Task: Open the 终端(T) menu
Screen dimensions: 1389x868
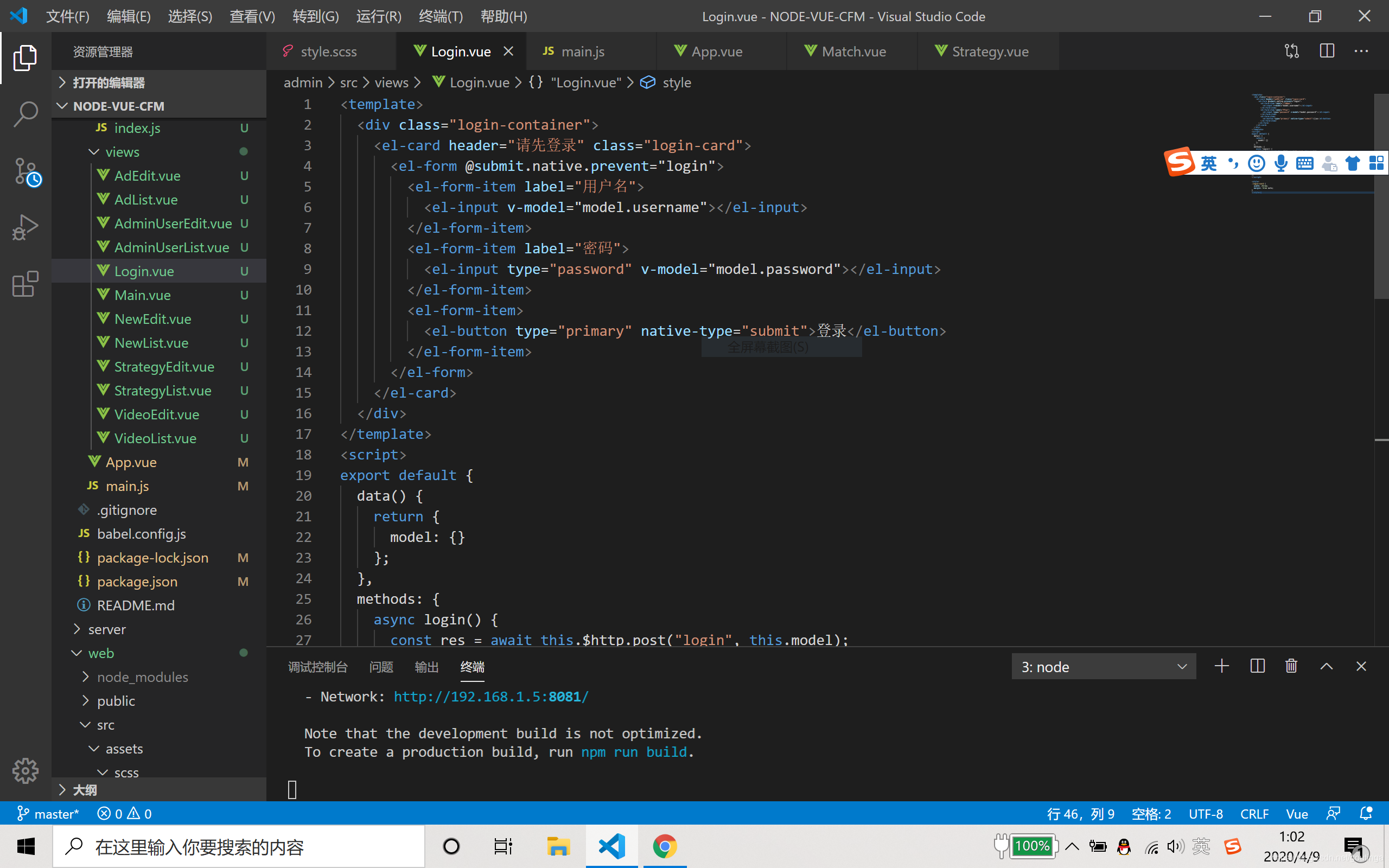Action: pyautogui.click(x=440, y=16)
